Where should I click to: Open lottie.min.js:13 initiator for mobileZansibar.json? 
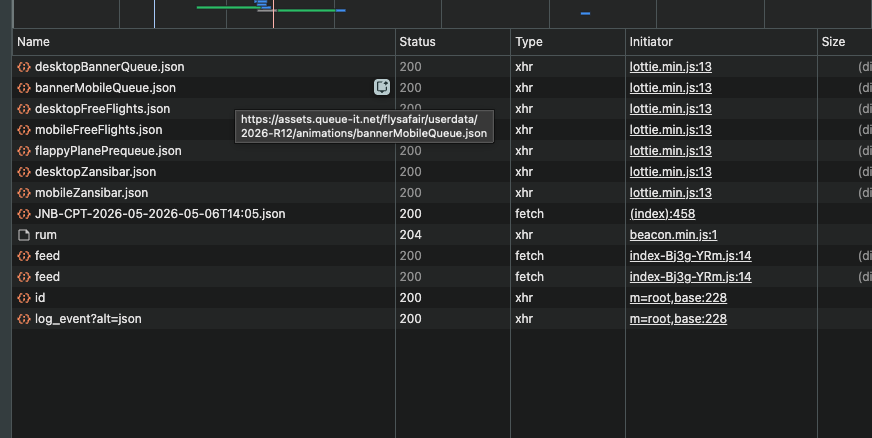(670, 193)
